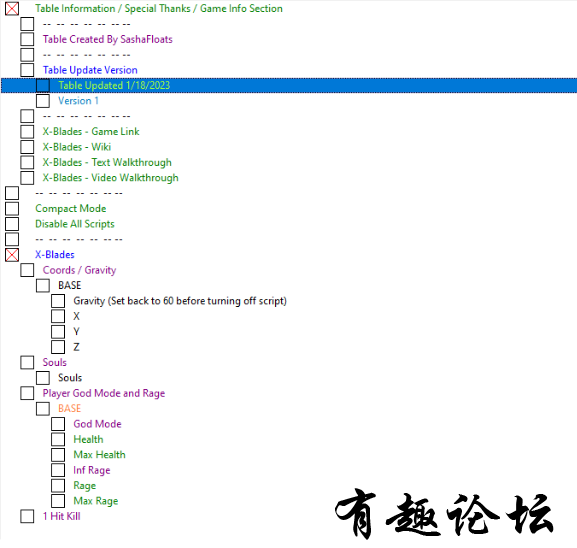Image resolution: width=577 pixels, height=548 pixels.
Task: Tick the black BASE checkbox under Coords / Gravity
Action: (43, 286)
